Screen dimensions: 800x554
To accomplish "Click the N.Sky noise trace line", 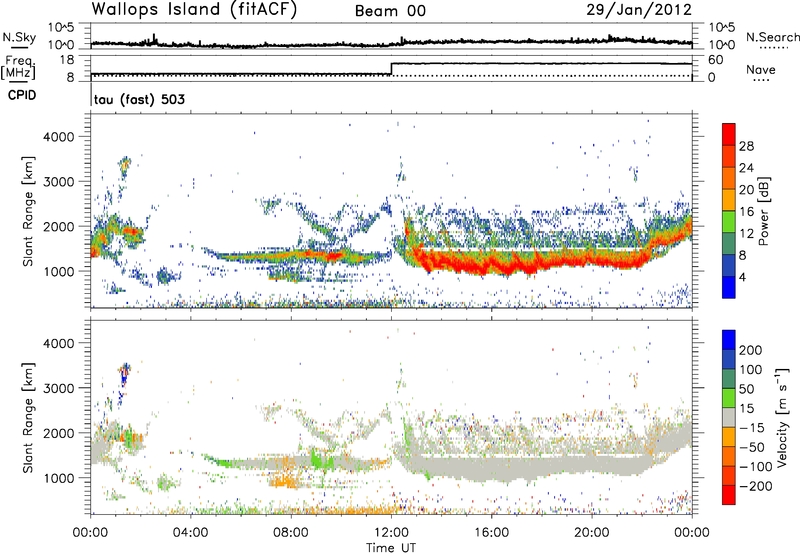I will click(x=391, y=43).
